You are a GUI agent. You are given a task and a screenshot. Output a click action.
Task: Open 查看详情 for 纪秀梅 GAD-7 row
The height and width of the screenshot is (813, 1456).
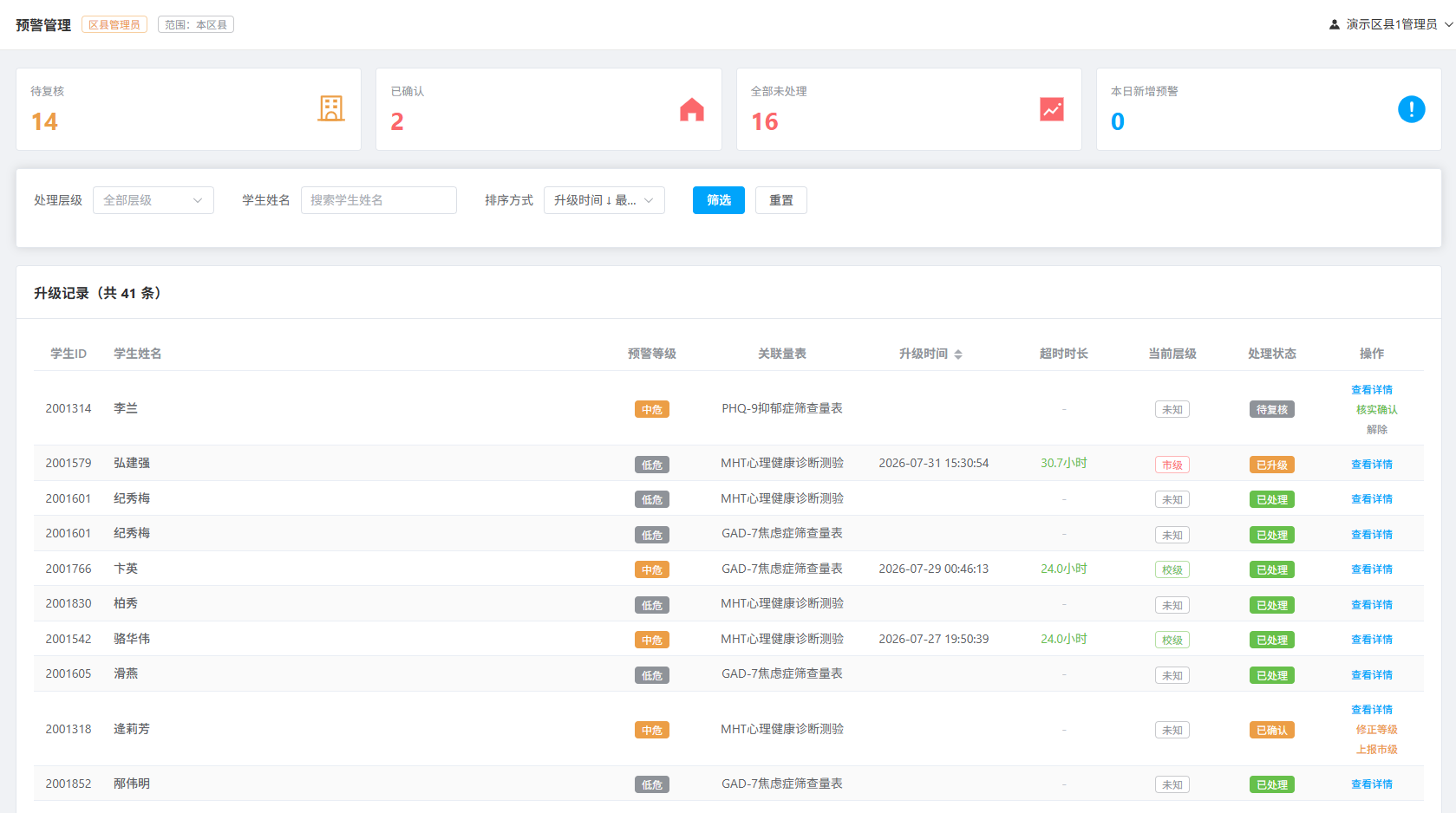pos(1372,535)
